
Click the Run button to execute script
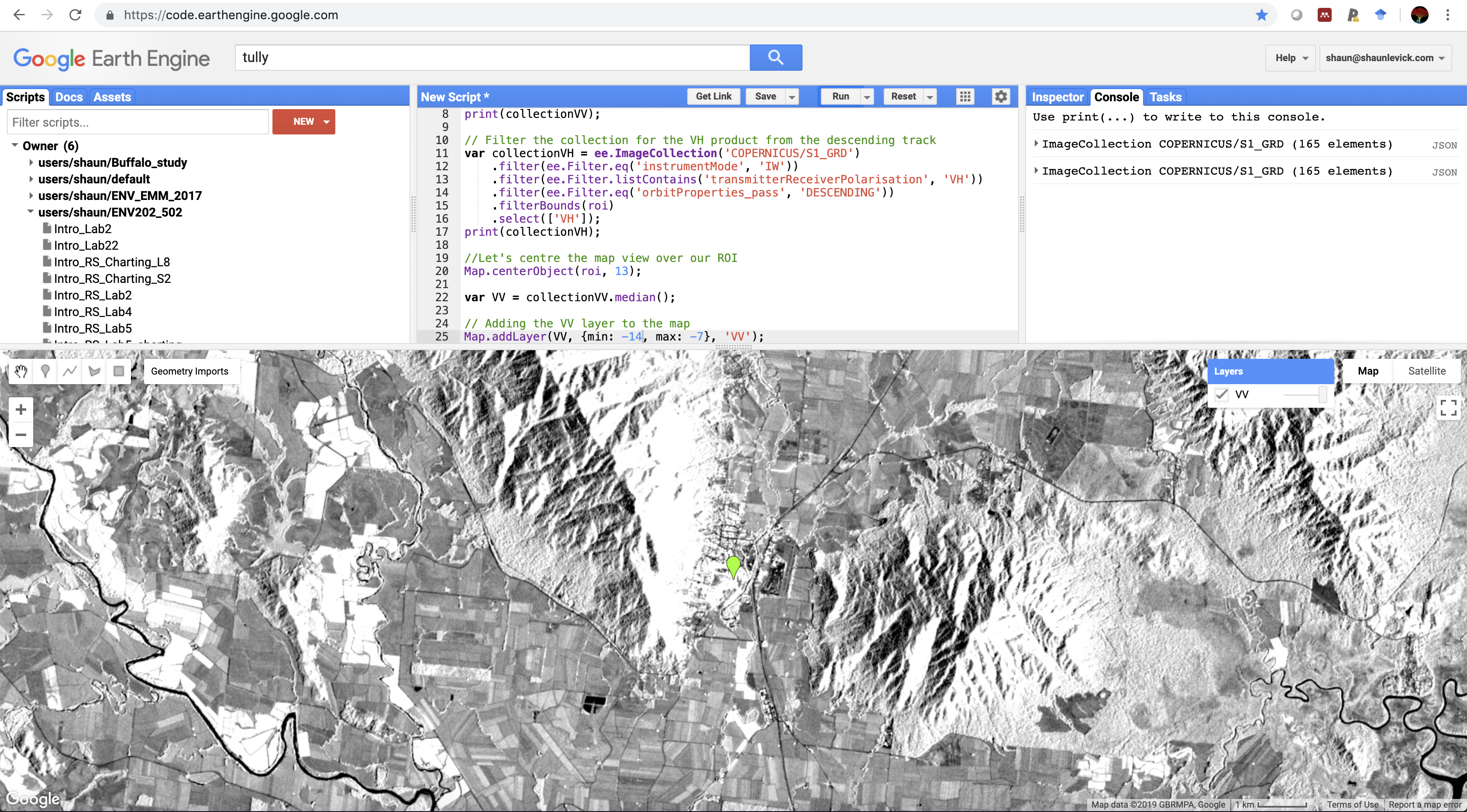[x=840, y=96]
